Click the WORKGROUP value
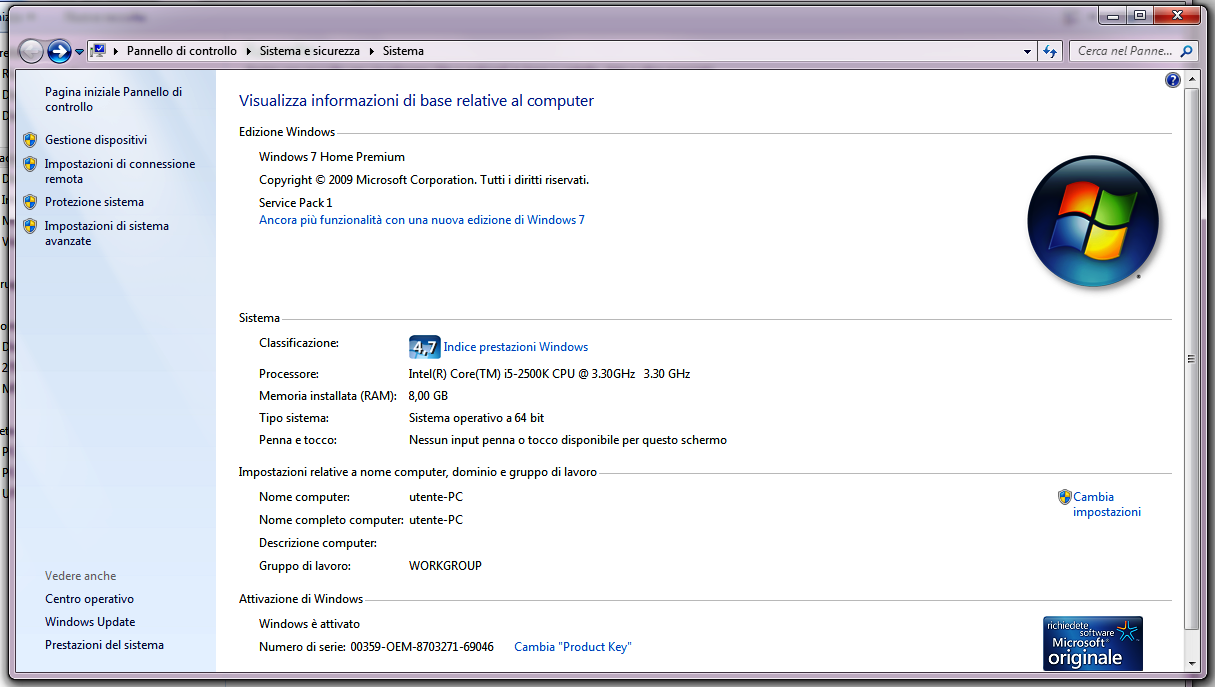The width and height of the screenshot is (1215, 687). [x=445, y=566]
